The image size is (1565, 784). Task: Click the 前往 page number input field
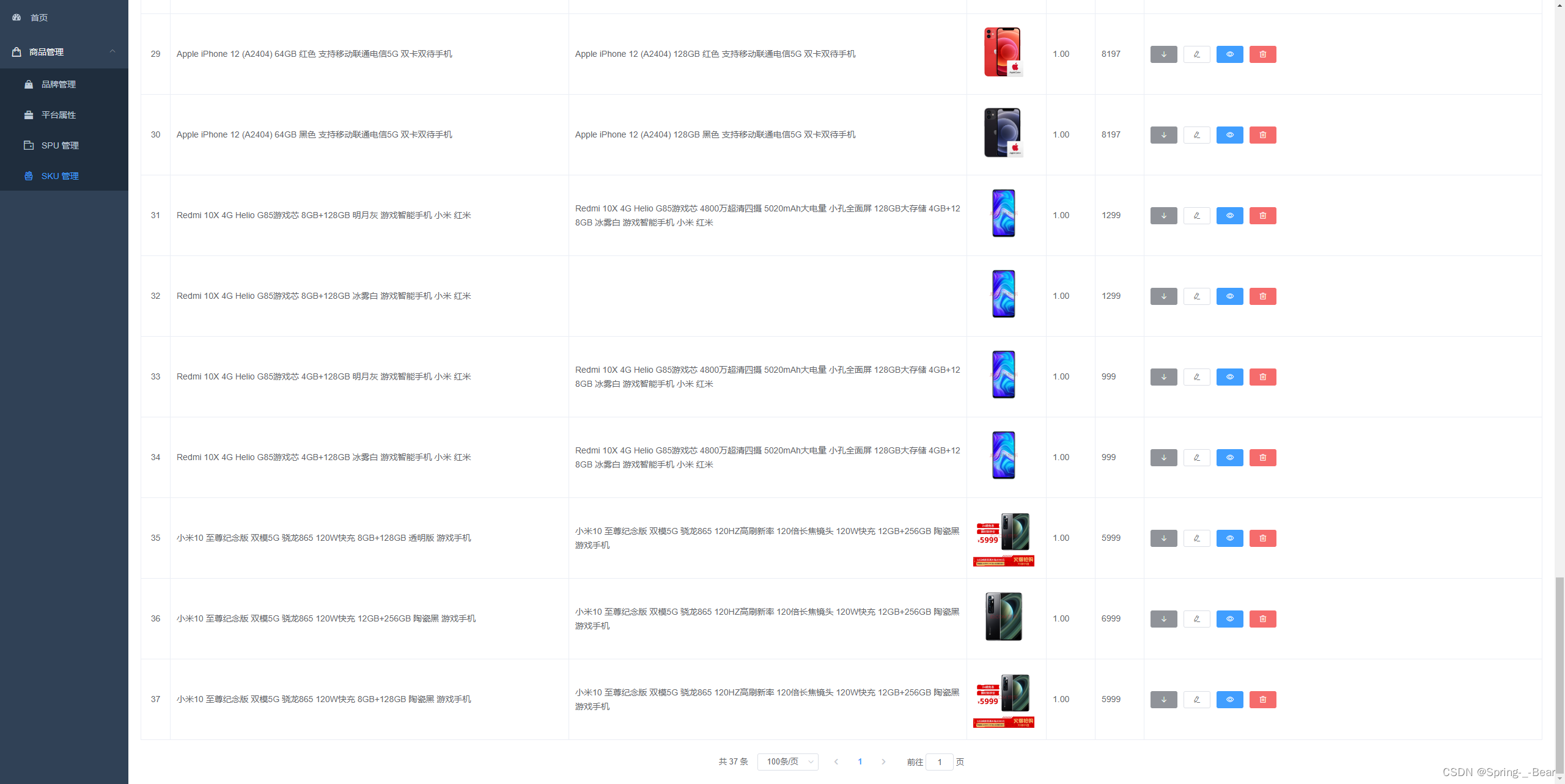point(940,762)
